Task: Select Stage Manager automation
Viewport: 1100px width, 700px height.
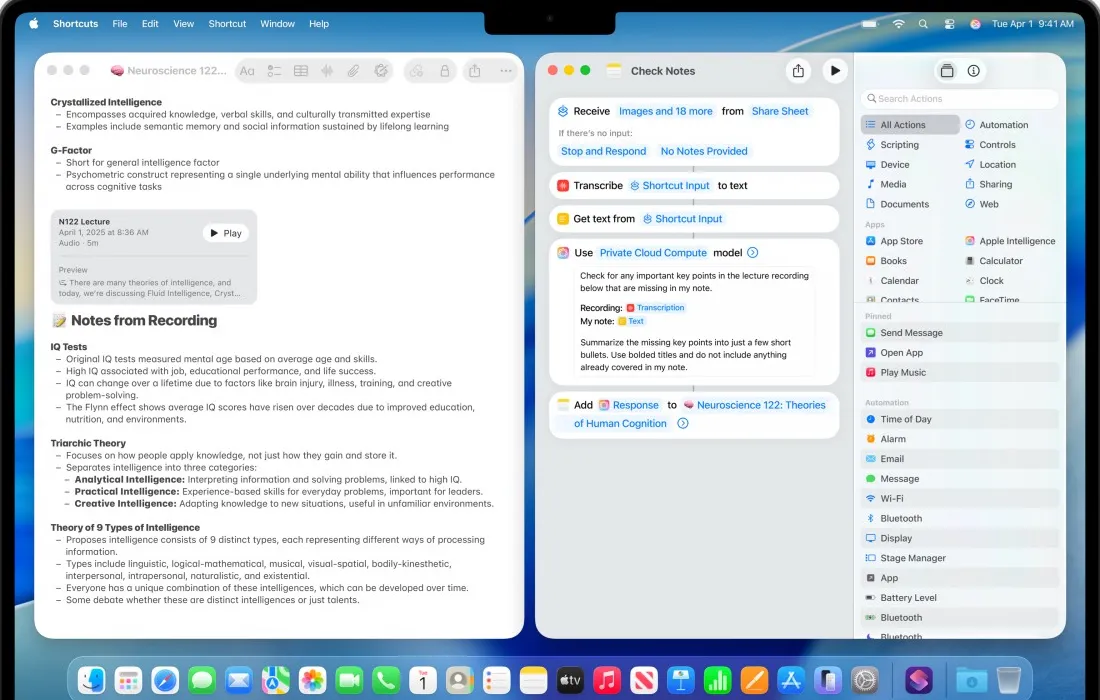Action: coord(960,558)
